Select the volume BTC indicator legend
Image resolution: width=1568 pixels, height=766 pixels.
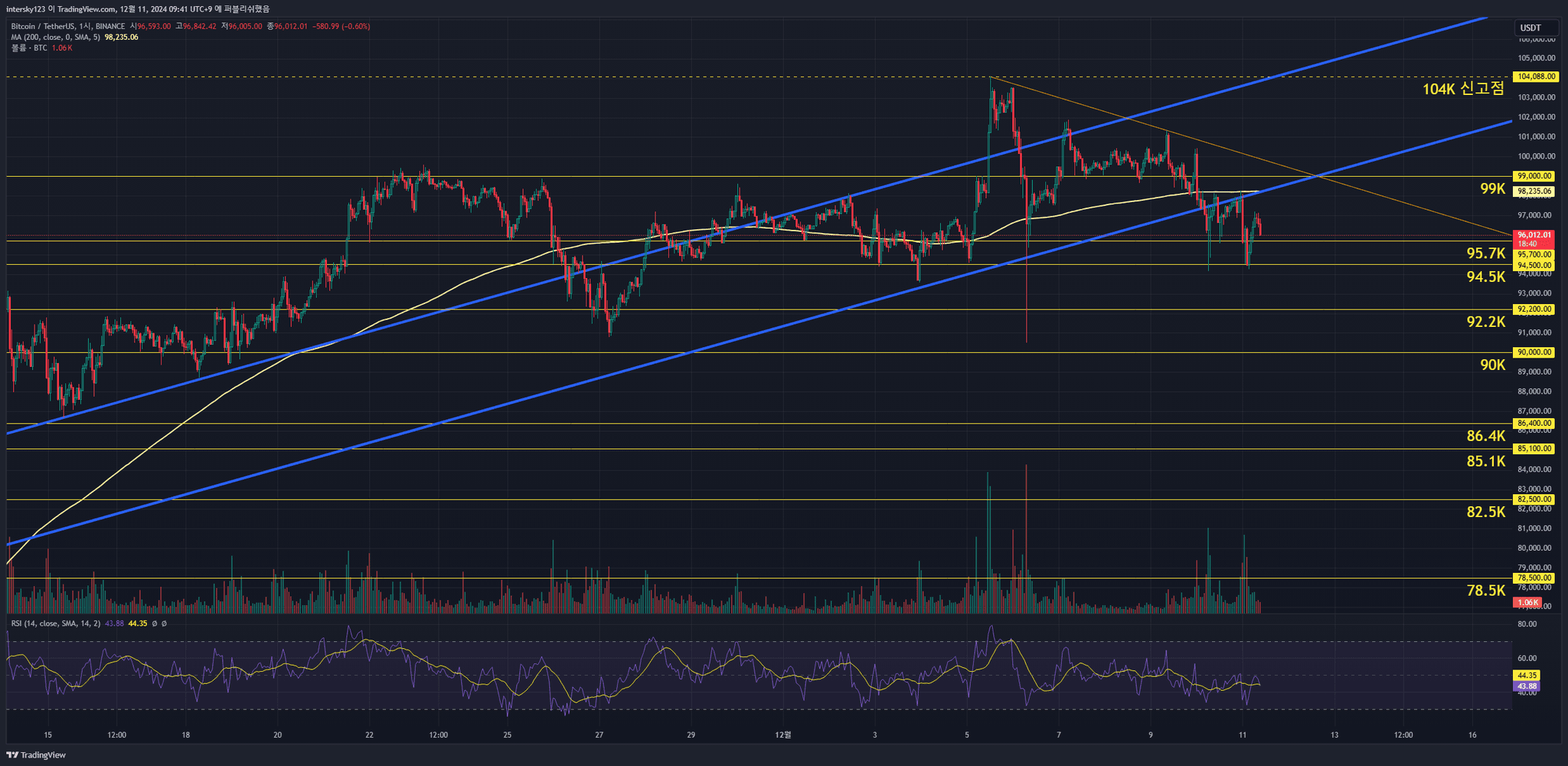[x=29, y=47]
